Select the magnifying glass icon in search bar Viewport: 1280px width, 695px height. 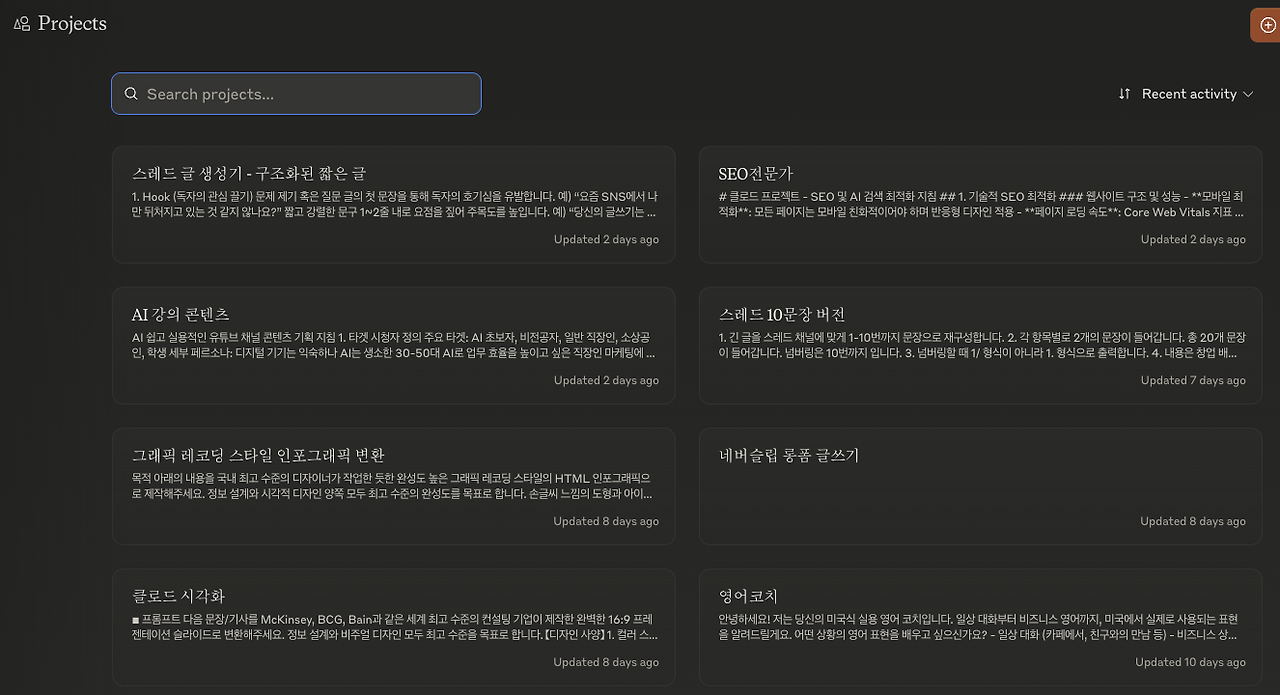point(131,93)
